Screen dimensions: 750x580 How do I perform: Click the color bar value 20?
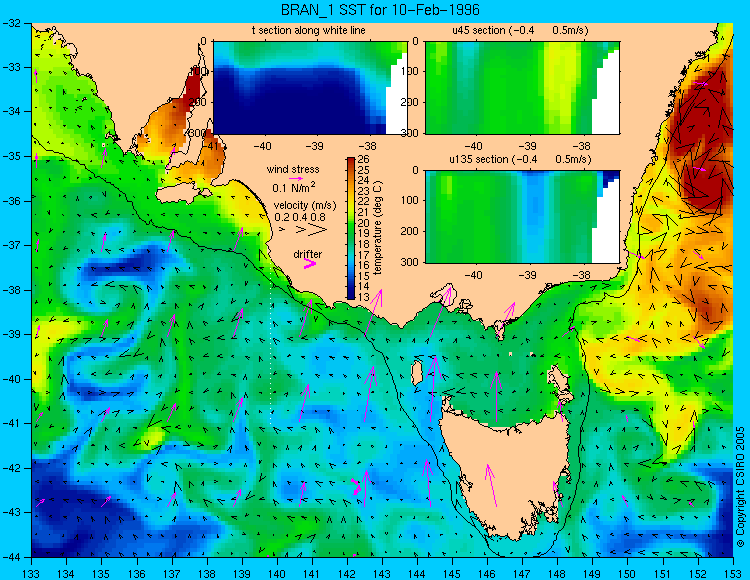(363, 223)
